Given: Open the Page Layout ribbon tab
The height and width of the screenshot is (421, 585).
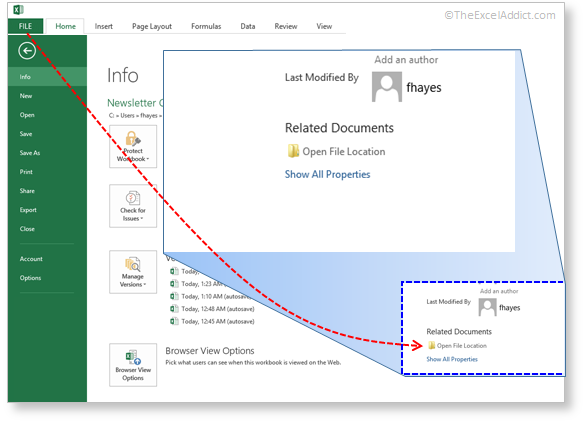Looking at the screenshot, I should click(152, 26).
